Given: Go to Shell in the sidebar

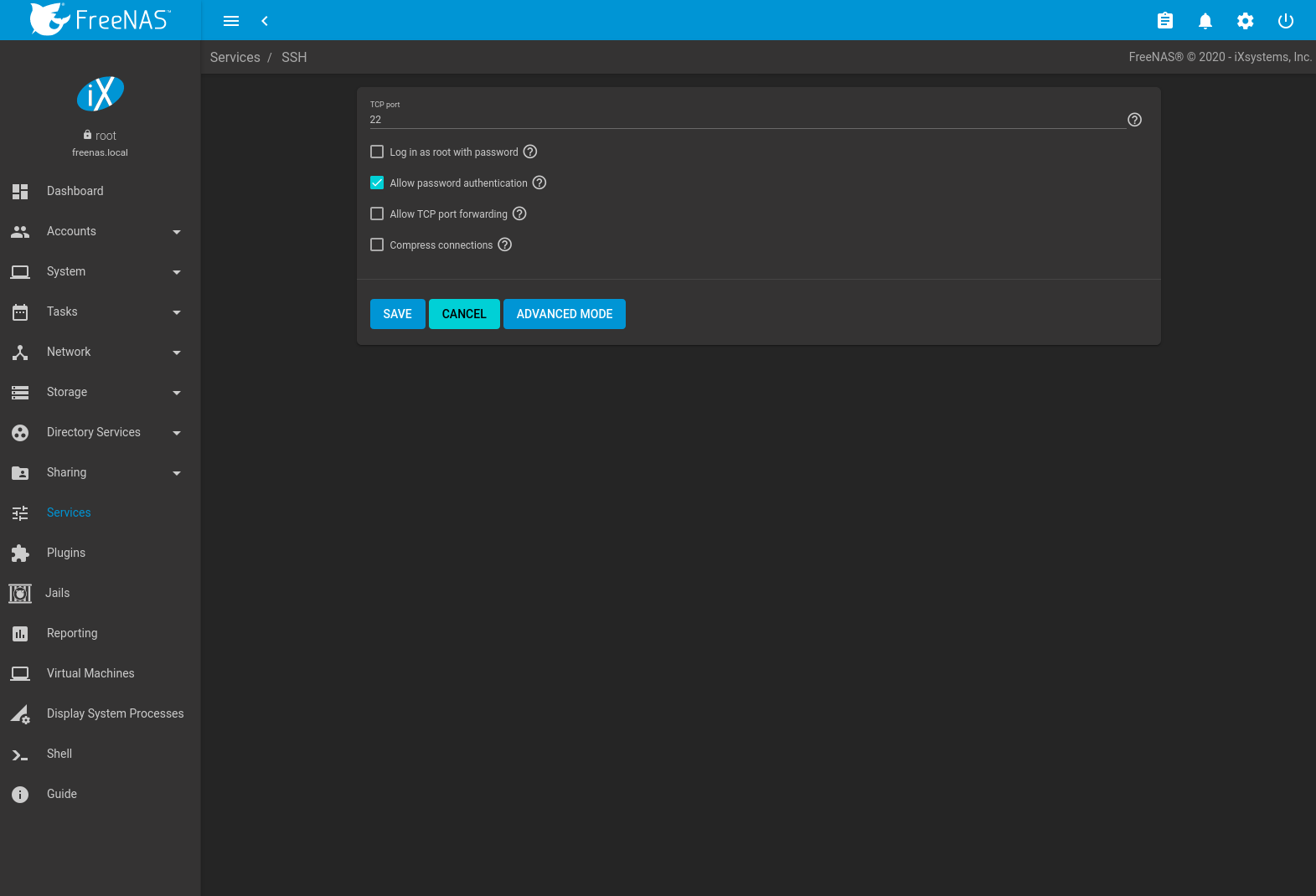Looking at the screenshot, I should click(59, 754).
